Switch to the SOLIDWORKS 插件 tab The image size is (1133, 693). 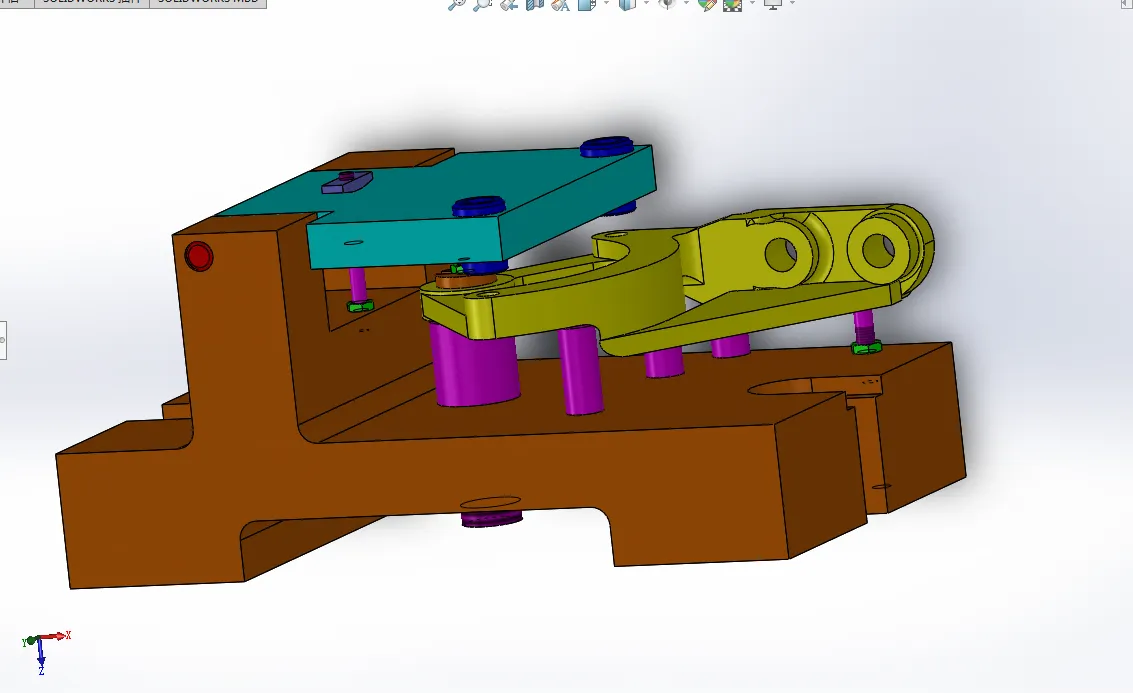[92, 3]
